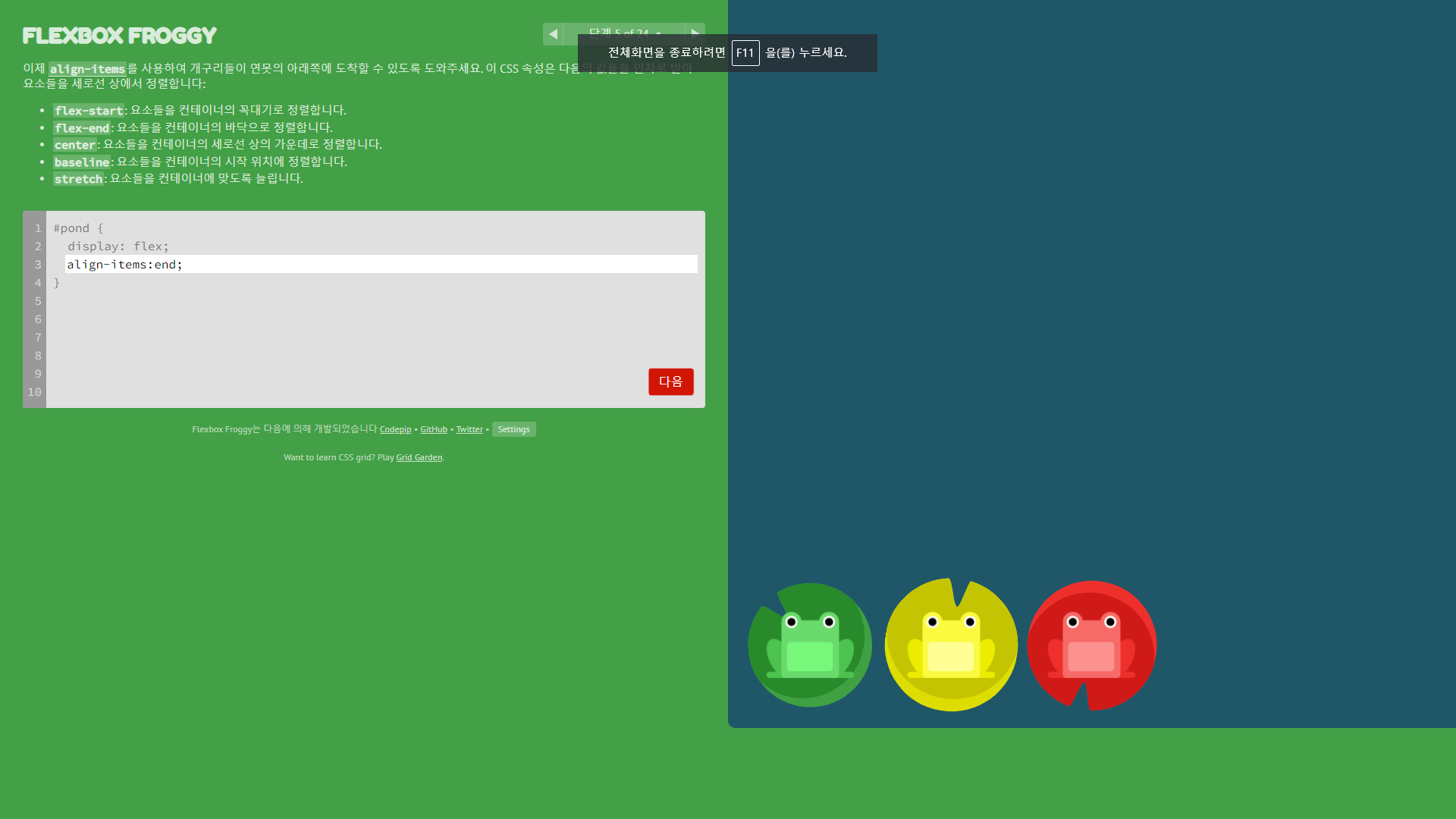Go to the previous level arrow

[x=553, y=33]
